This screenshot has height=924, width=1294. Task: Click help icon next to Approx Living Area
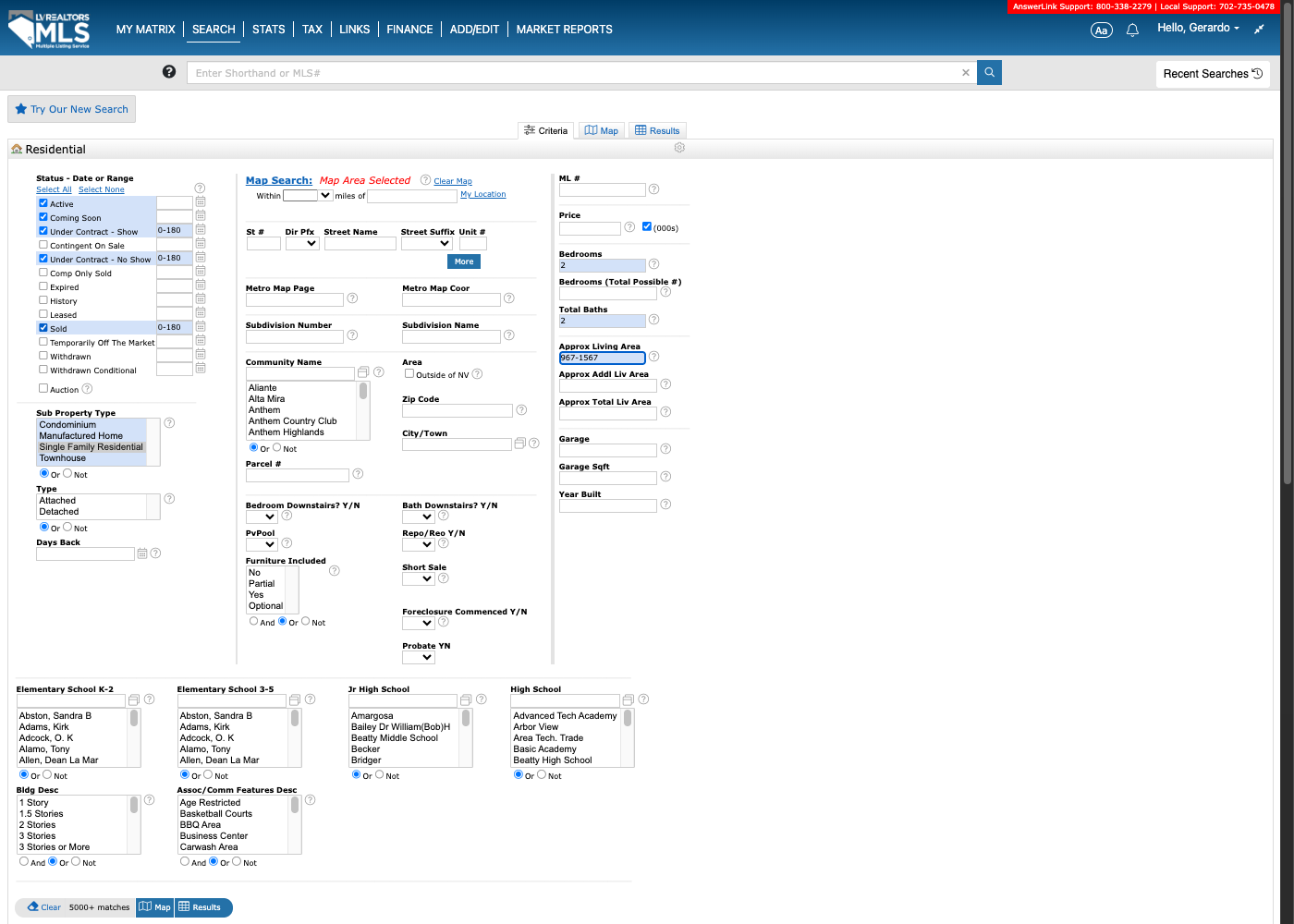(x=653, y=357)
